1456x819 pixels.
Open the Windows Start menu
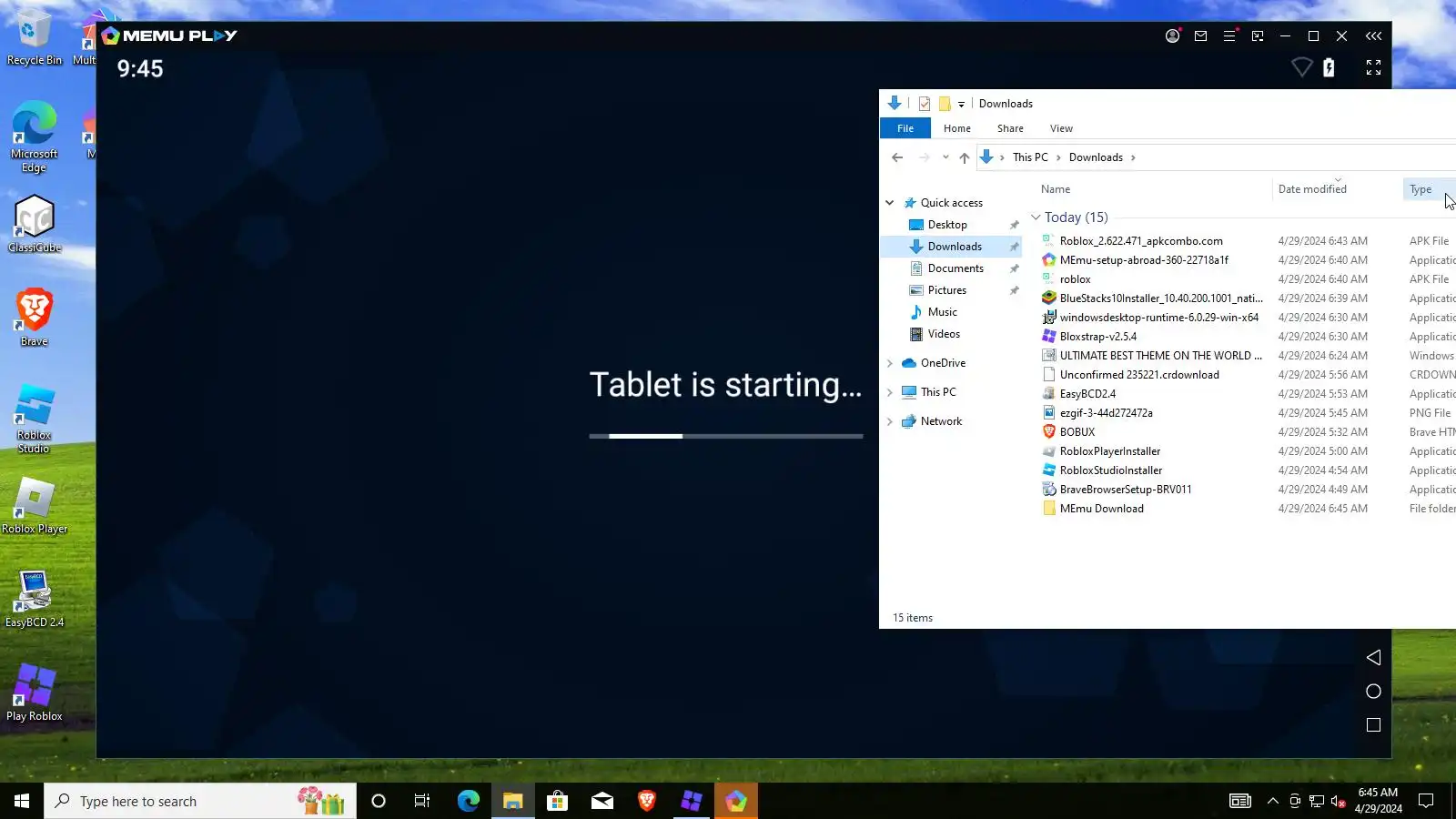22,801
